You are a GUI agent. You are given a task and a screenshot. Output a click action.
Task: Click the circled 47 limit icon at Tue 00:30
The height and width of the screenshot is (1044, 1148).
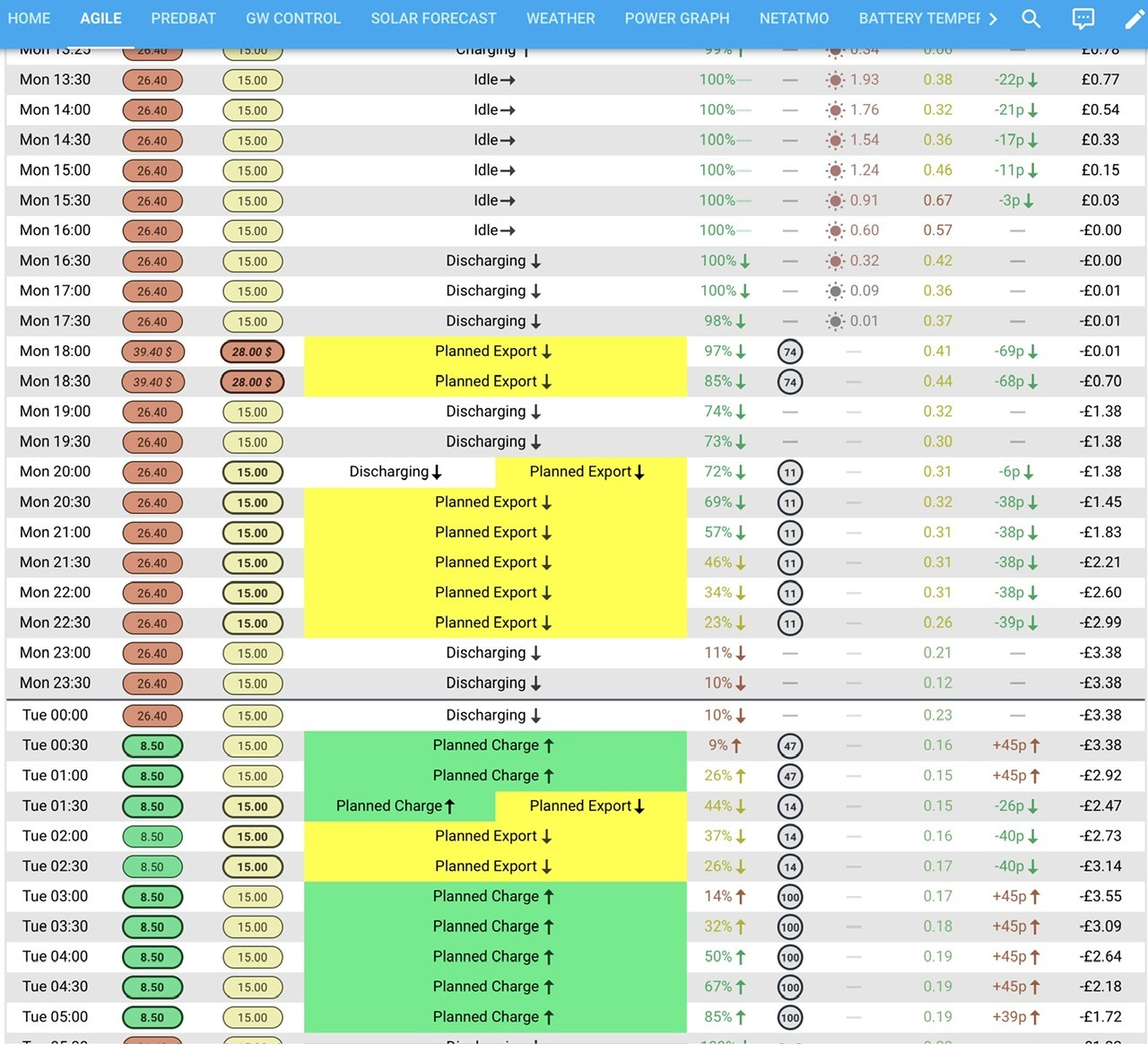point(790,746)
